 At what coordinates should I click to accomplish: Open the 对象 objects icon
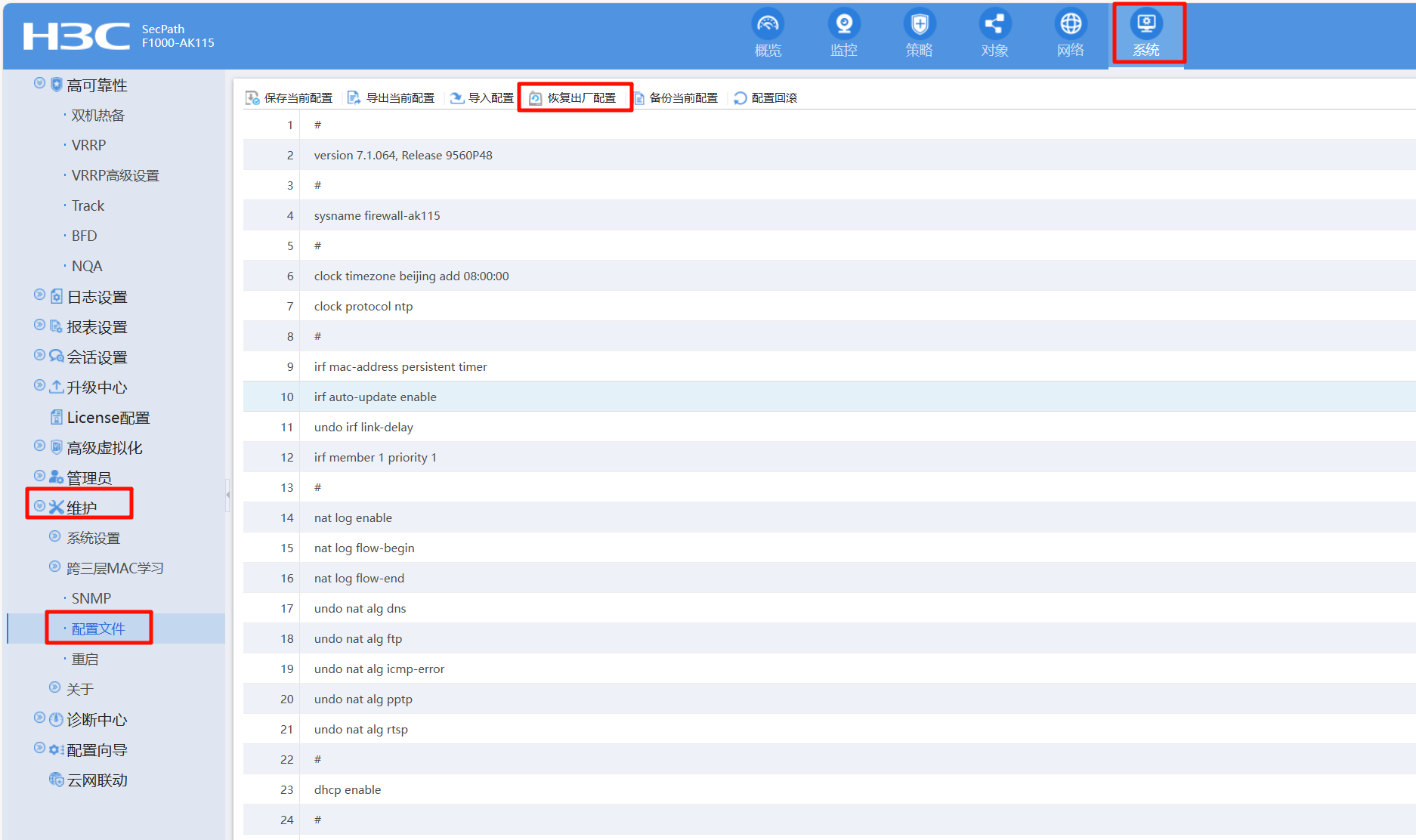[995, 24]
